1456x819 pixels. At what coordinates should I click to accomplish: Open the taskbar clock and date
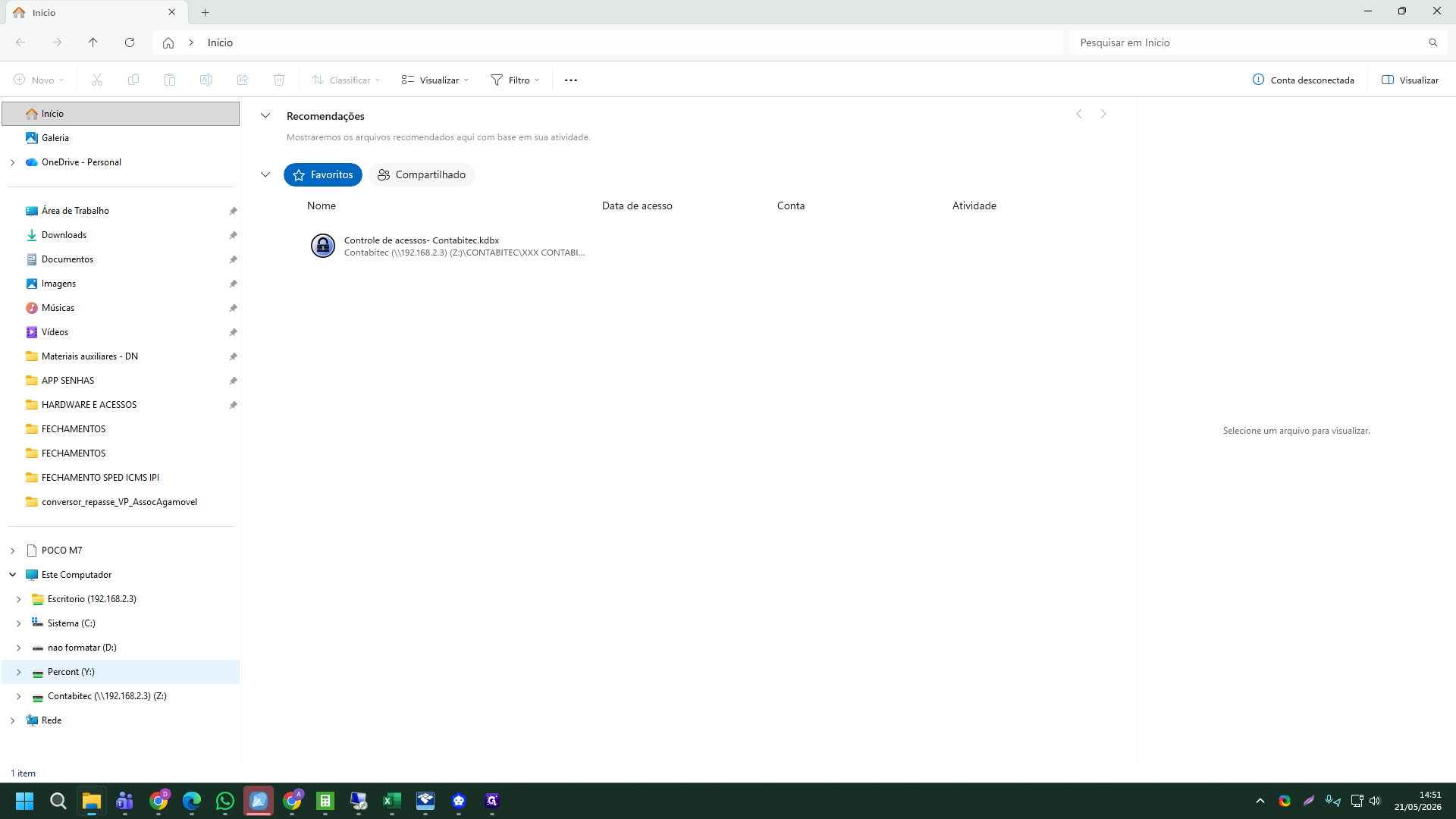1418,801
